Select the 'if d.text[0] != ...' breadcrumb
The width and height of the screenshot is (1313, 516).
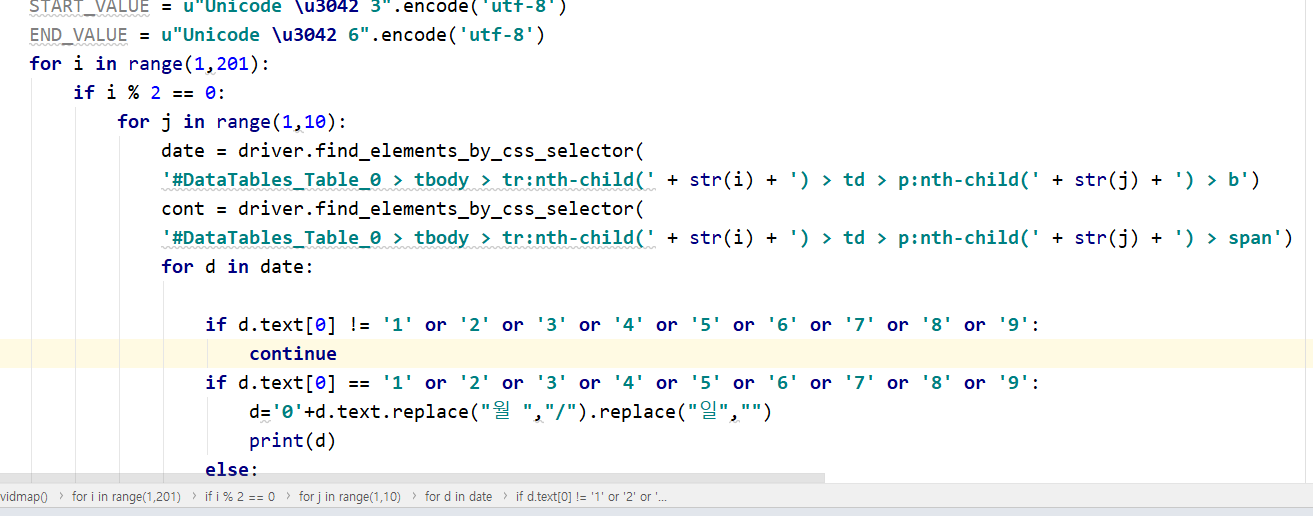[591, 497]
